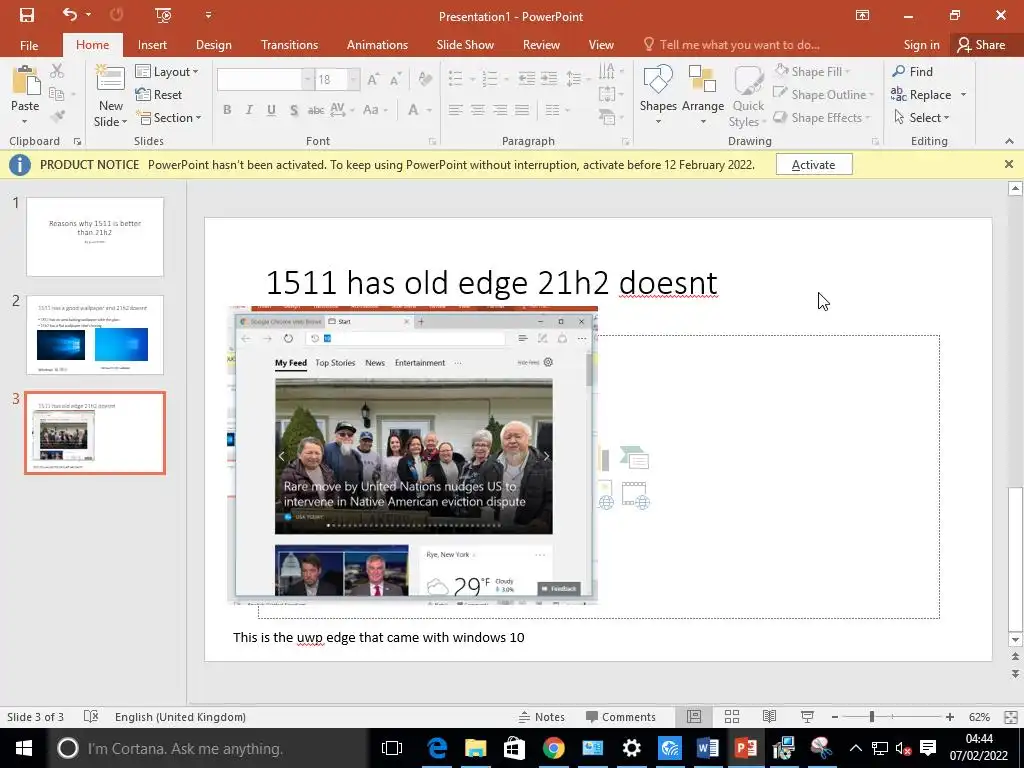Viewport: 1024px width, 768px height.
Task: Switch to Reading View in status bar
Action: tap(769, 716)
